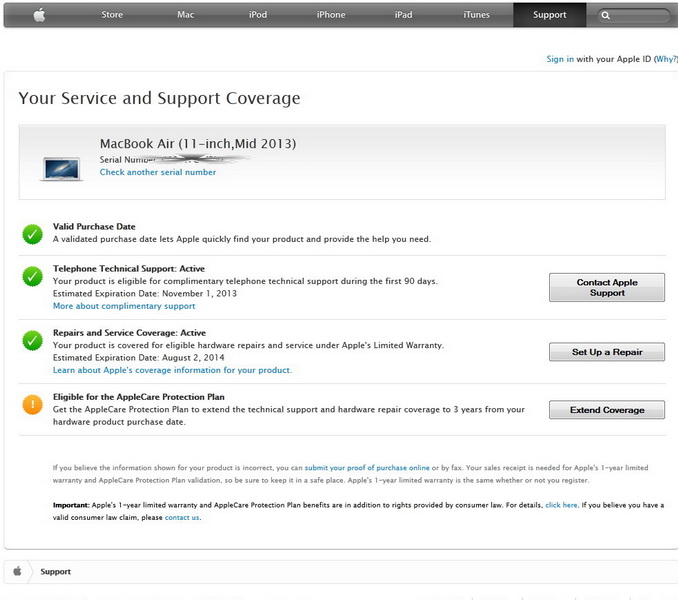678x600 pixels.
Task: Click 'Repairs and Service Coverage: Active' heading
Action: point(129,333)
